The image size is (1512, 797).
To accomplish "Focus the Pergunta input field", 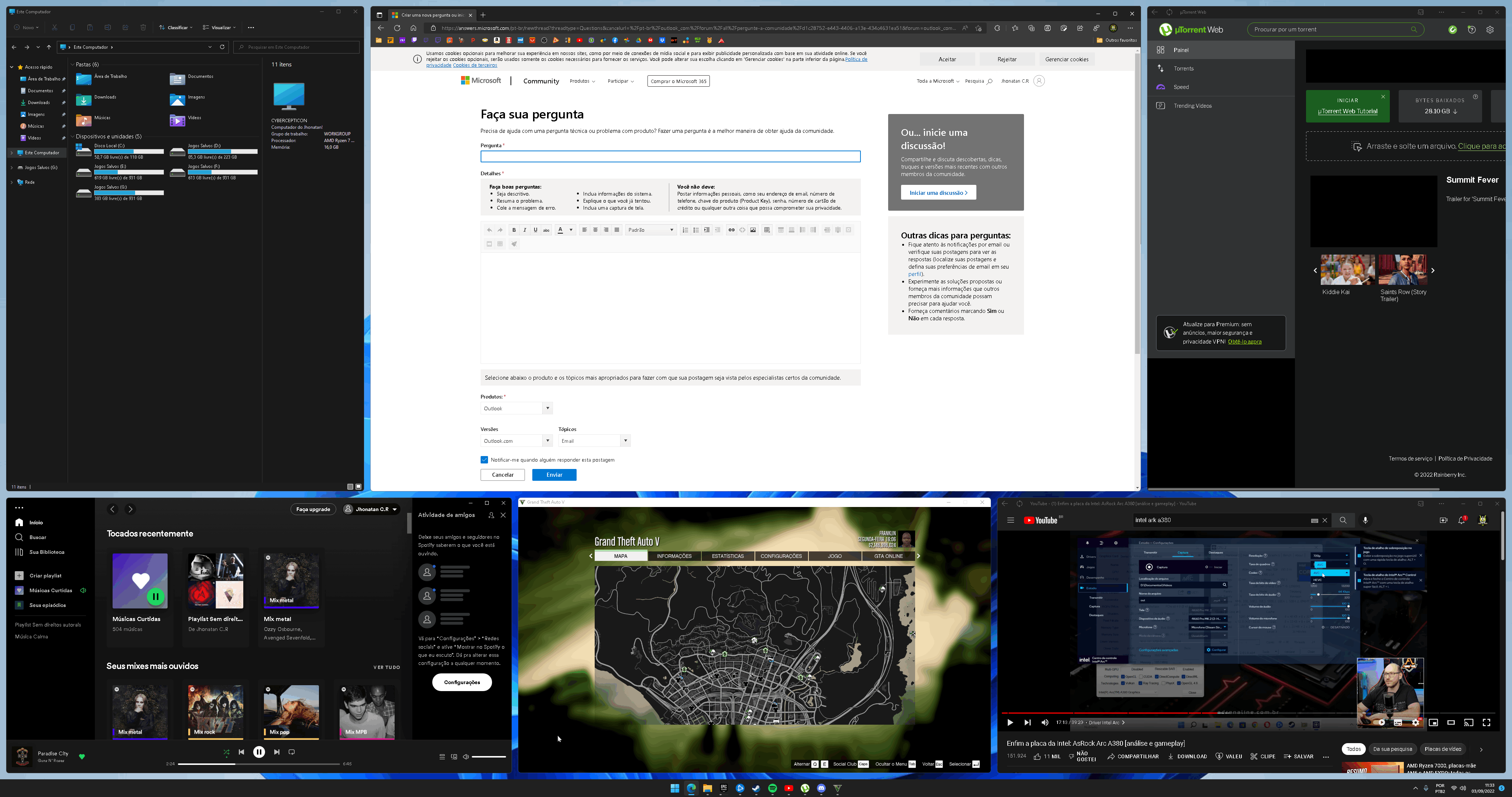I will (x=670, y=156).
